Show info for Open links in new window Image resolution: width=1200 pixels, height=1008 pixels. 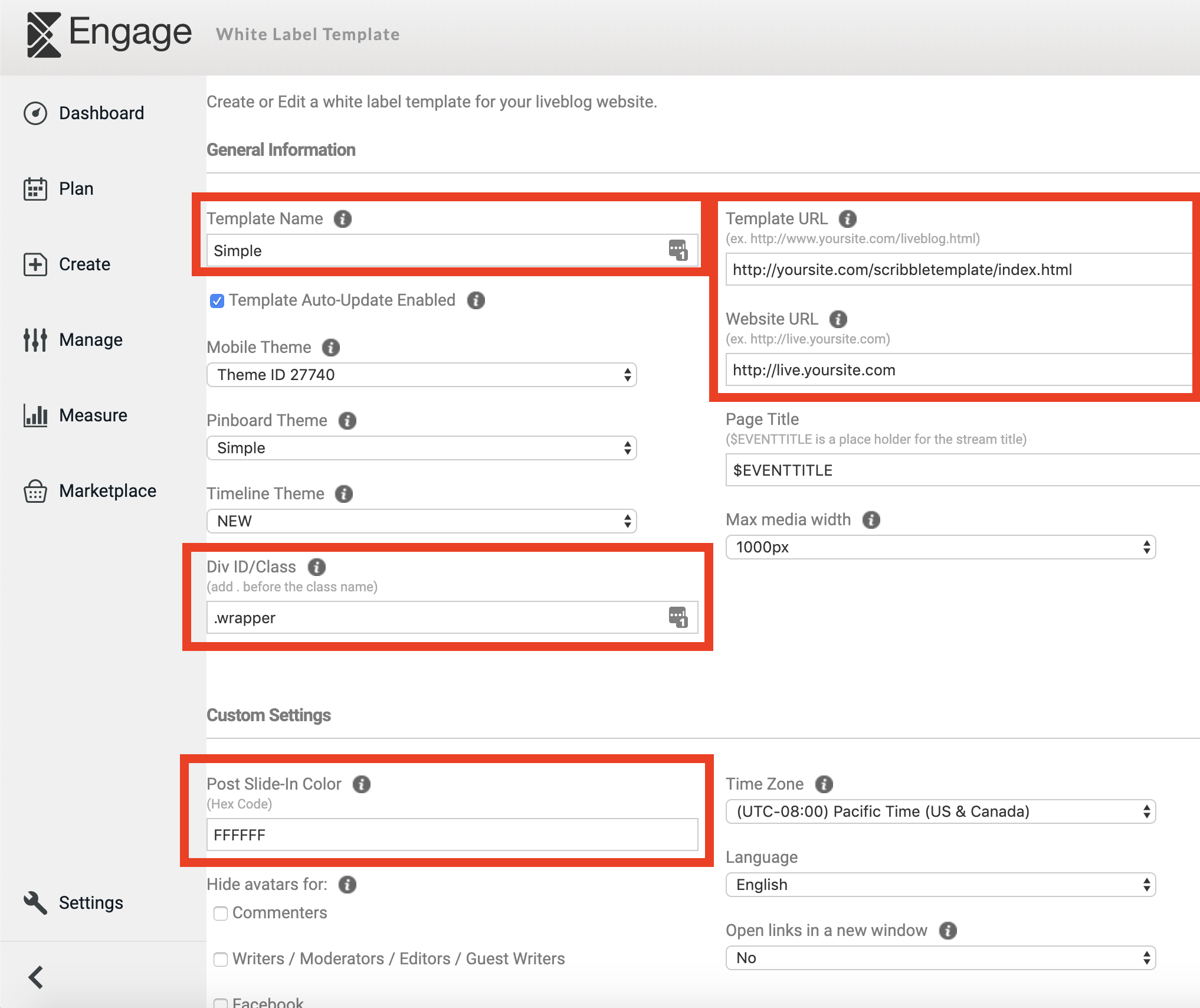[948, 931]
